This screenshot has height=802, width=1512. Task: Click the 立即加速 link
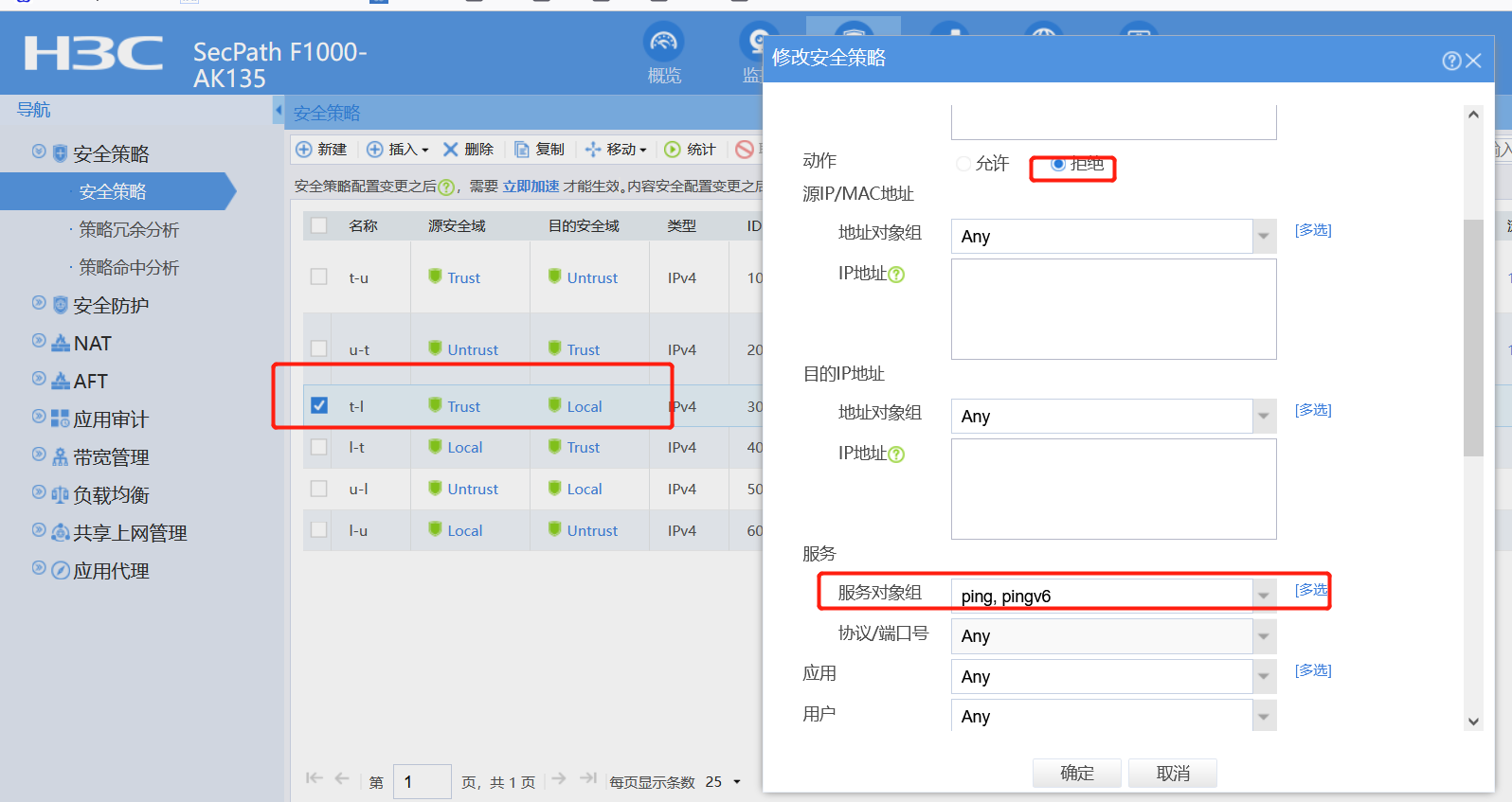531,187
